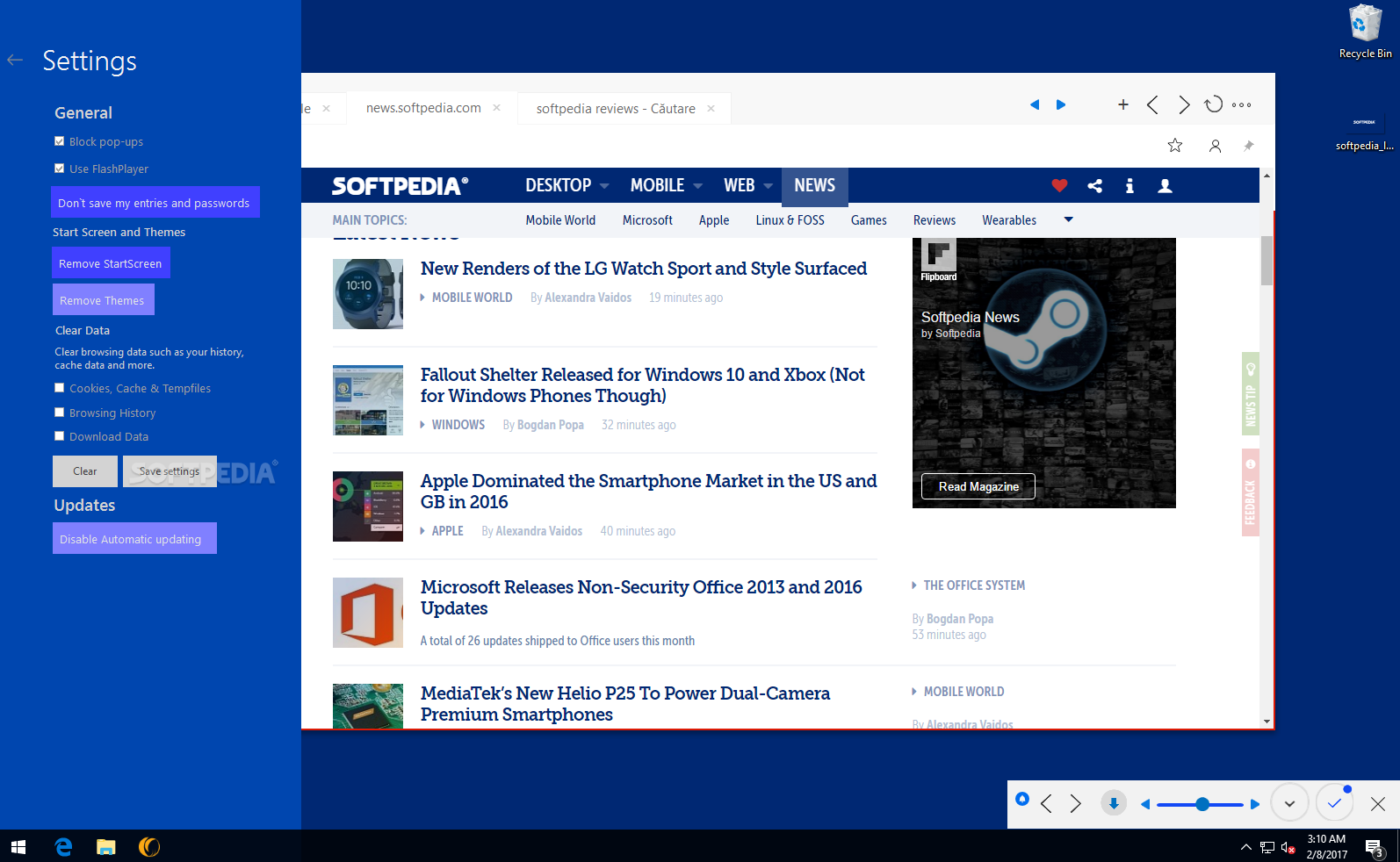
Task: Click Disable Automatic updating button
Action: tap(134, 538)
